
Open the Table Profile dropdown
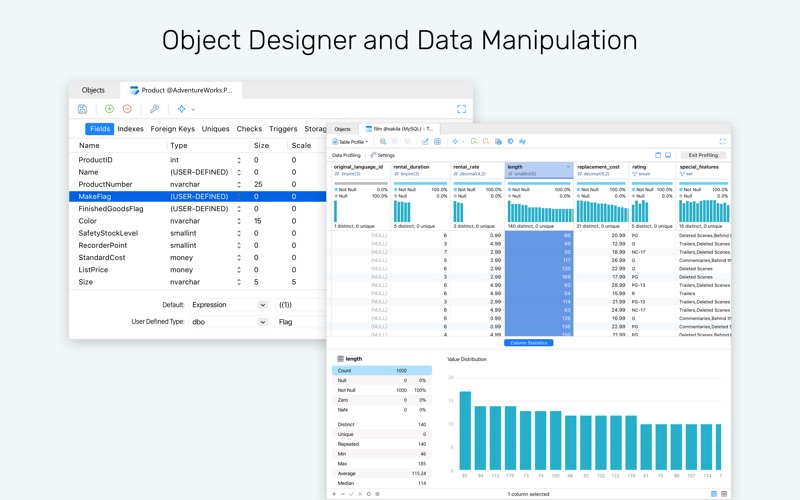350,142
